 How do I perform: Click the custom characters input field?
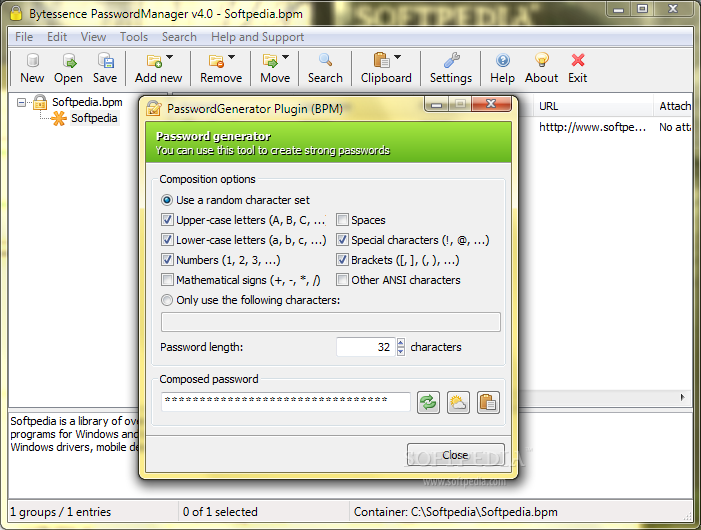pyautogui.click(x=330, y=322)
